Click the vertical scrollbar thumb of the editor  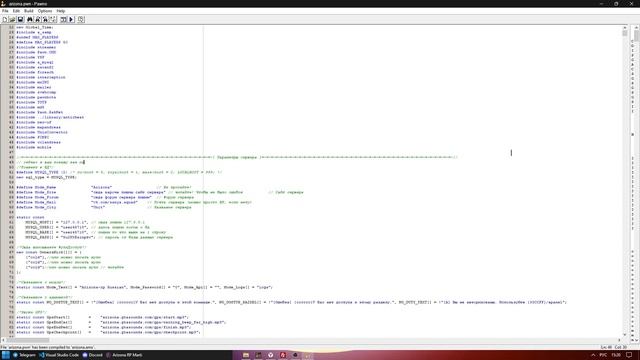pos(624,33)
